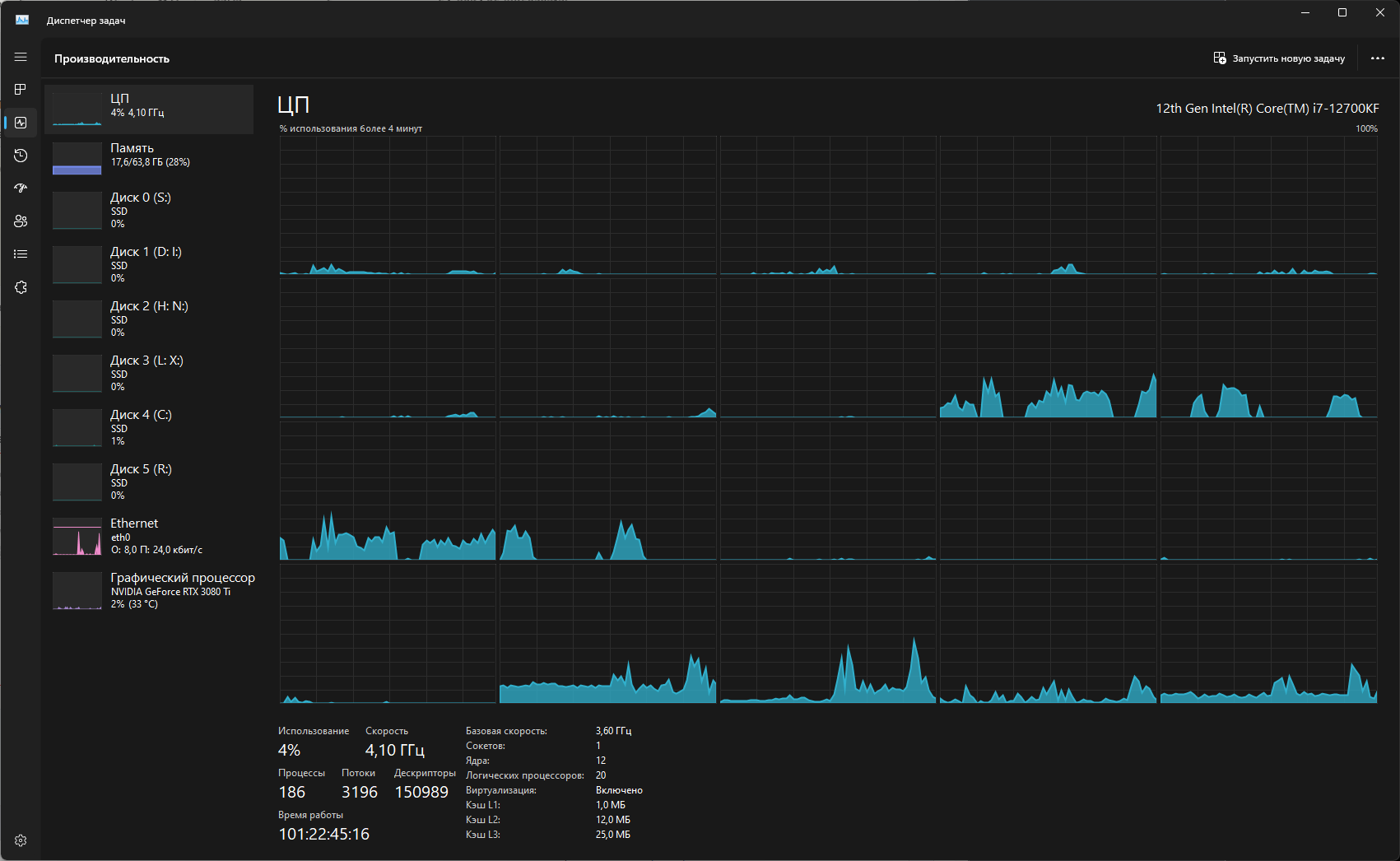Select Диск 5 (R:) item
1400x861 pixels.
149,482
